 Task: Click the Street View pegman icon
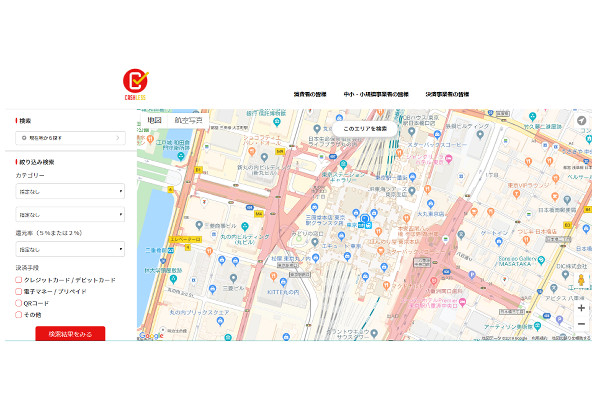point(581,280)
